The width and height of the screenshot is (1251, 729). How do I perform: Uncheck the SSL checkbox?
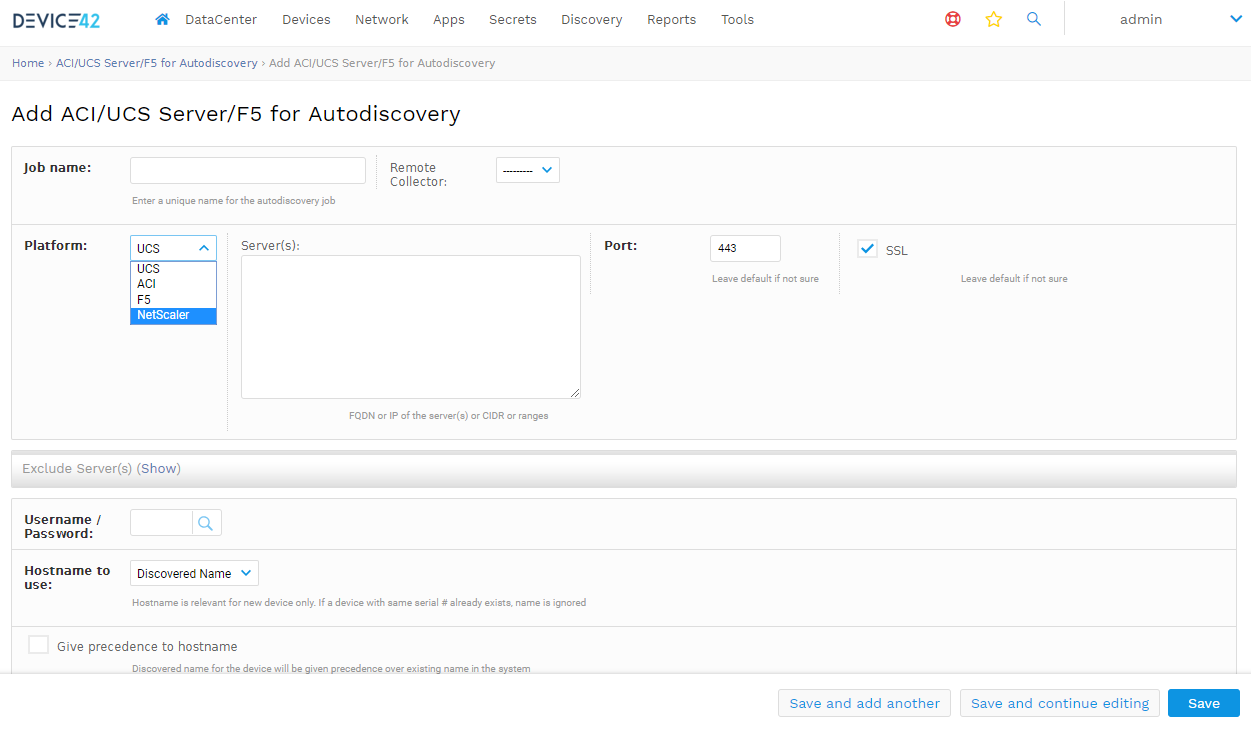tap(868, 249)
